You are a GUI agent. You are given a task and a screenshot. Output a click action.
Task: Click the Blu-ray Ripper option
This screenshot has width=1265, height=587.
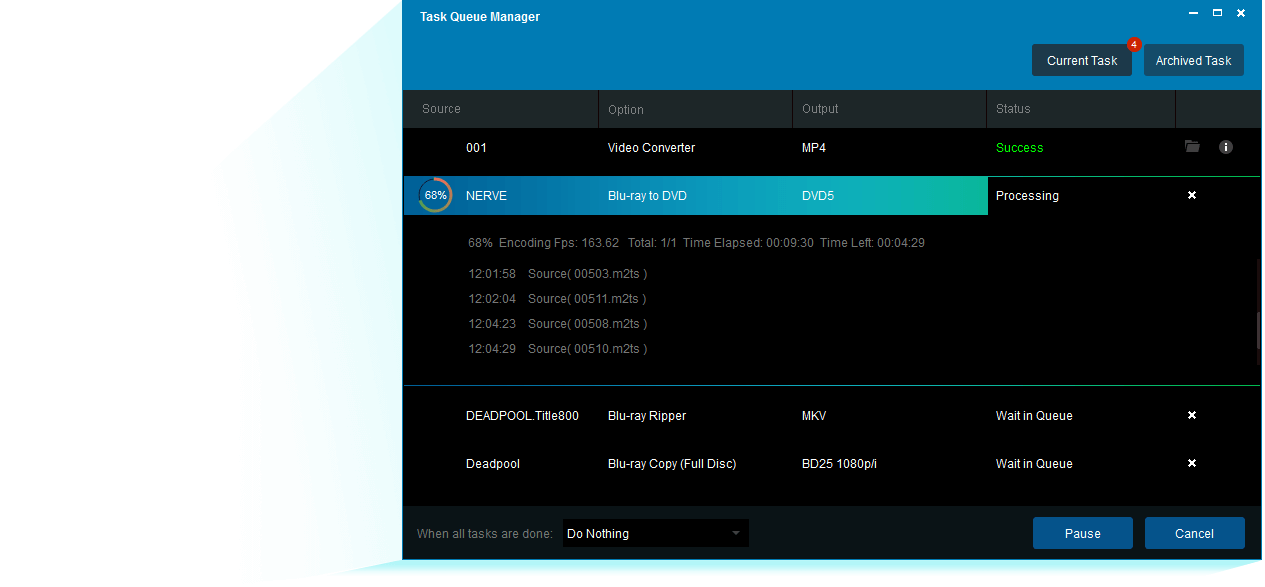[647, 416]
